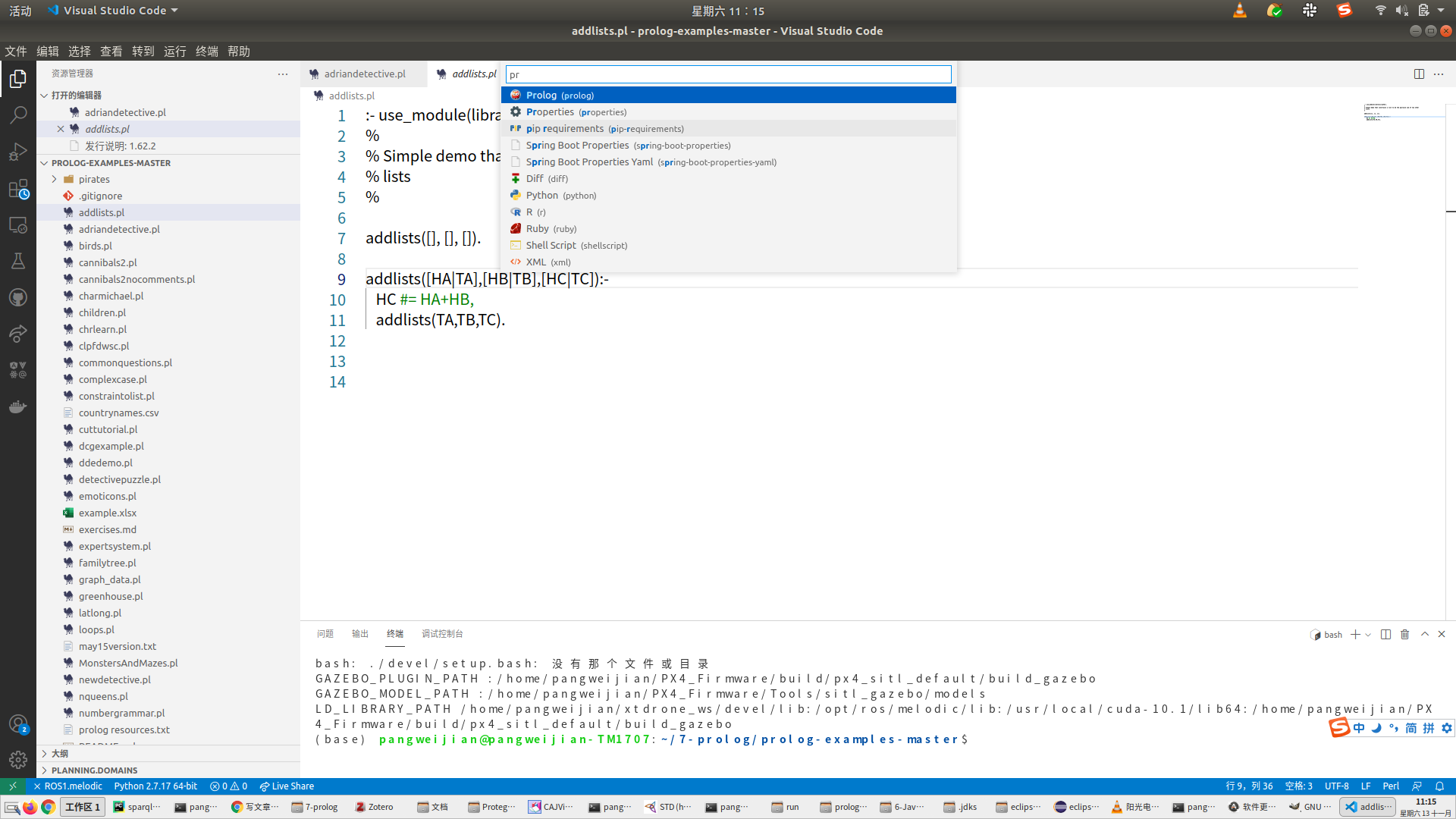Image resolution: width=1456 pixels, height=819 pixels.
Task: Open the Docker view in the sidebar
Action: [x=18, y=406]
